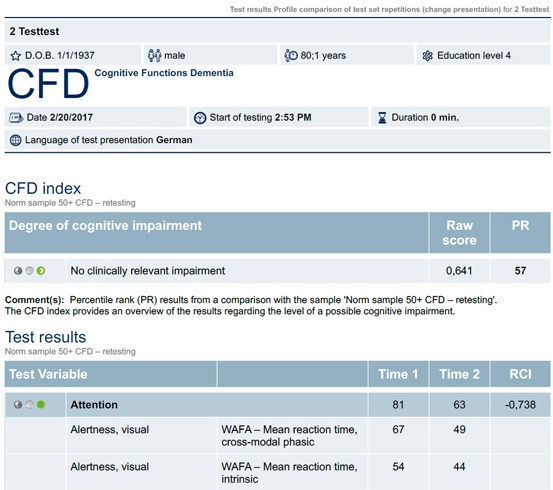Click the Raw score column header

tap(459, 232)
